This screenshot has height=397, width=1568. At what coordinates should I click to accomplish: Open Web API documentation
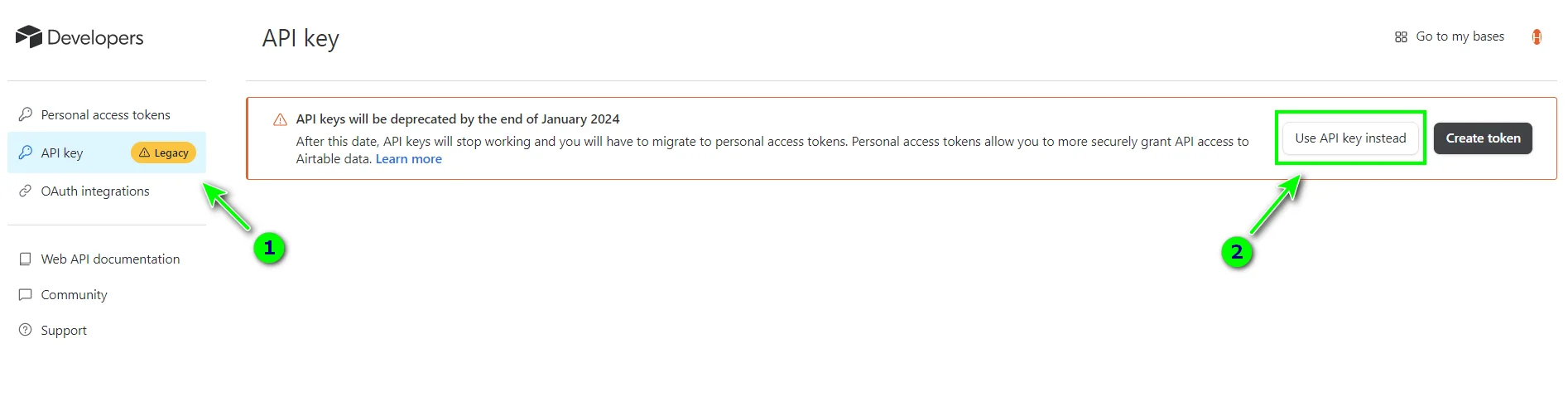pyautogui.click(x=110, y=259)
